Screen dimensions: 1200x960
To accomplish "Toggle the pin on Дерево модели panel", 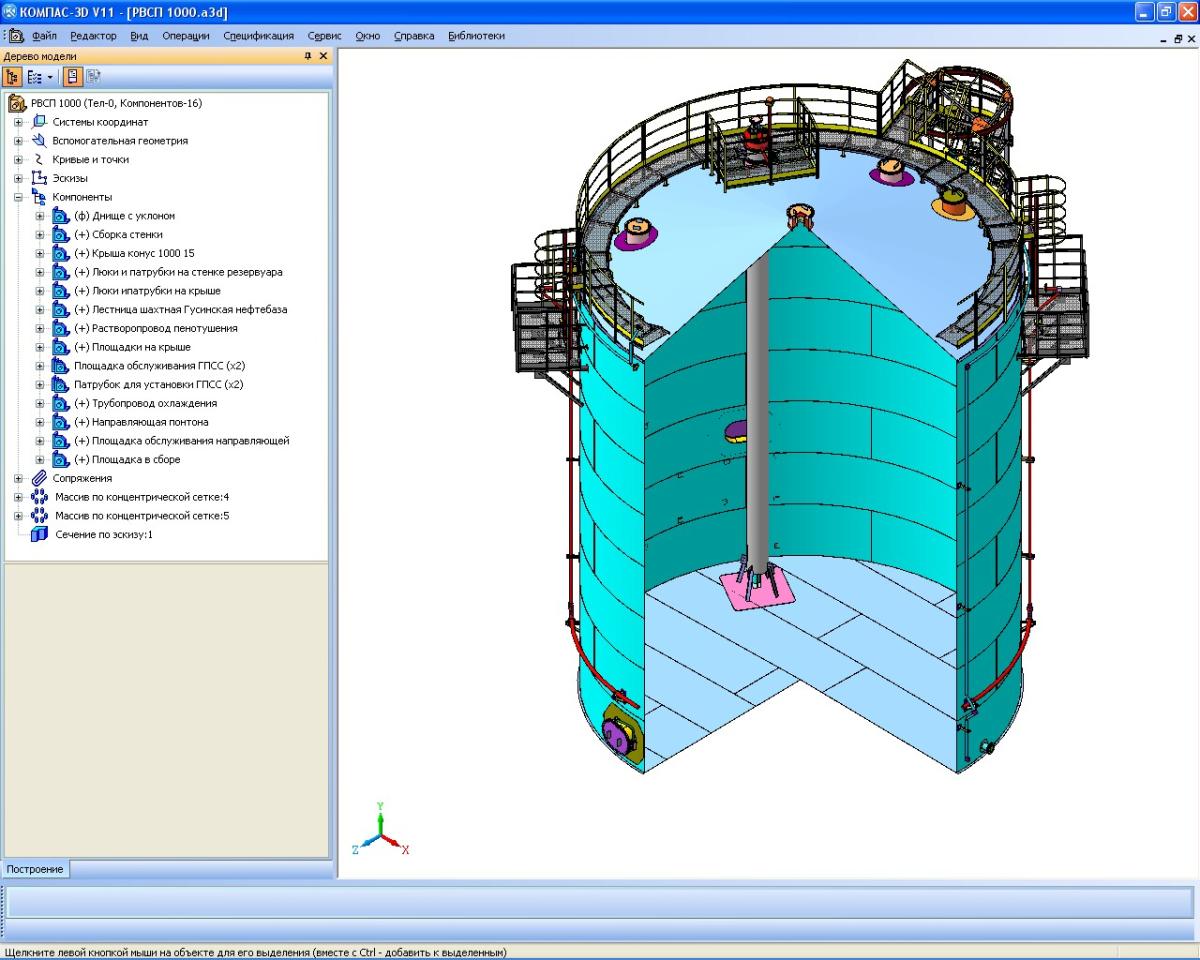I will [308, 57].
